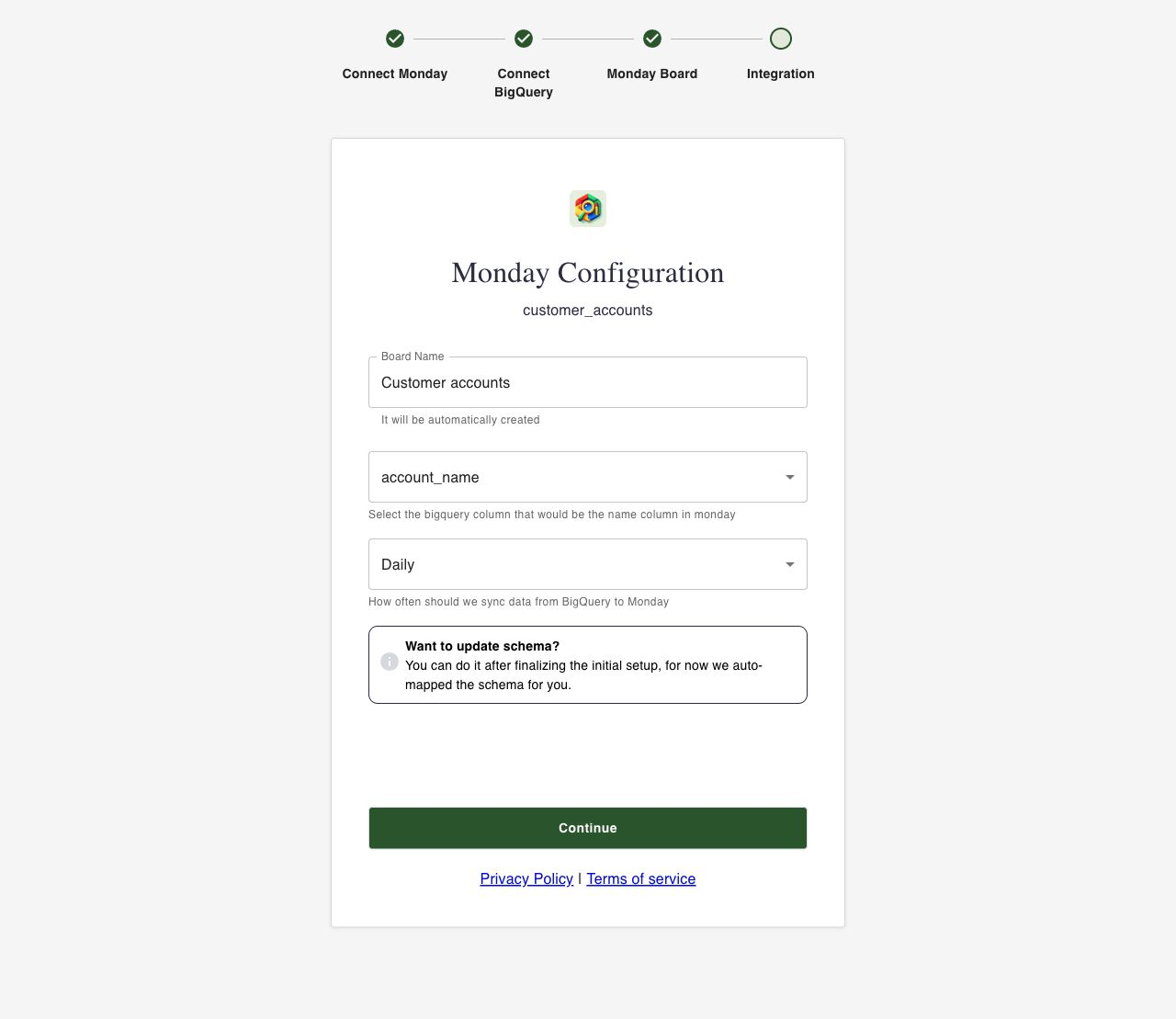Click the customer_accounts table name text
Viewport: 1176px width, 1019px height.
(588, 311)
